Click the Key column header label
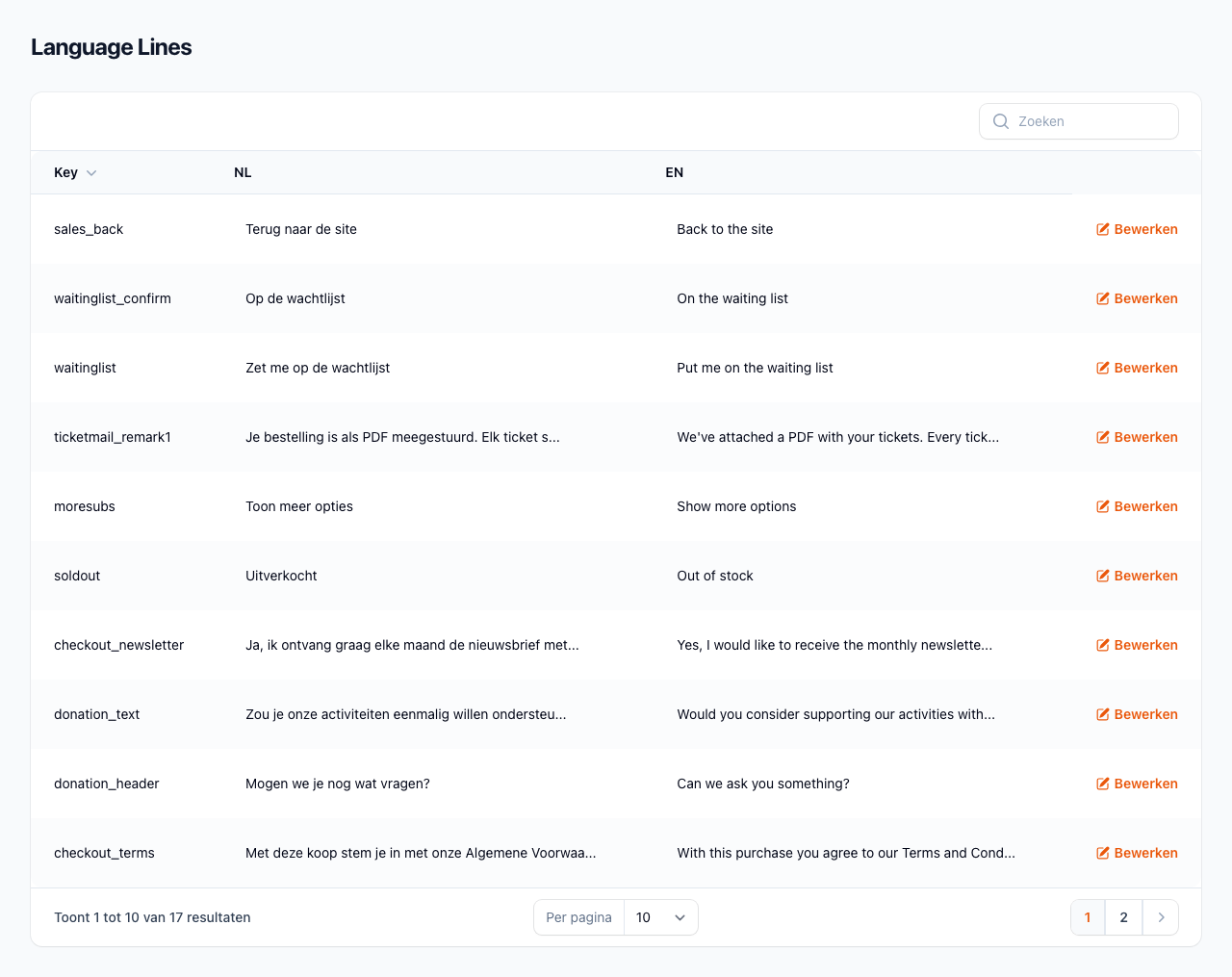The image size is (1232, 977). [x=65, y=172]
